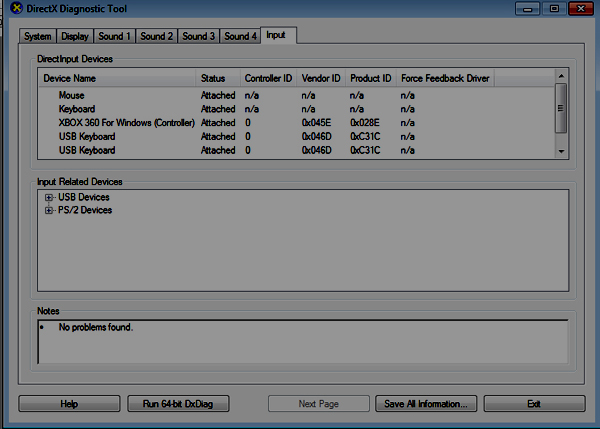Screen dimensions: 600x429
Task: Select the Mouse device row
Action: coord(297,95)
